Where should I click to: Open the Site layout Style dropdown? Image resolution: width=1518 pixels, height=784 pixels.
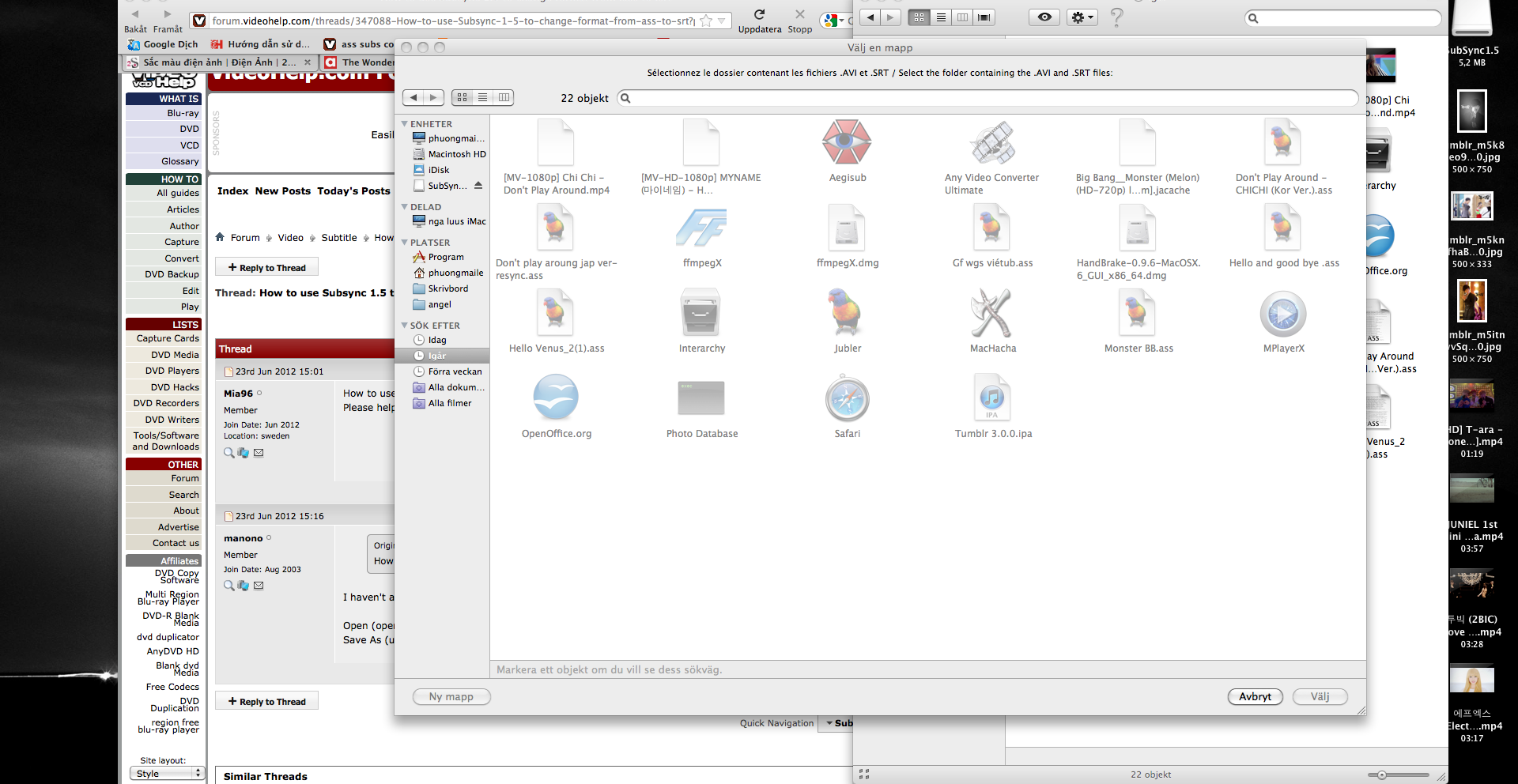point(167,774)
